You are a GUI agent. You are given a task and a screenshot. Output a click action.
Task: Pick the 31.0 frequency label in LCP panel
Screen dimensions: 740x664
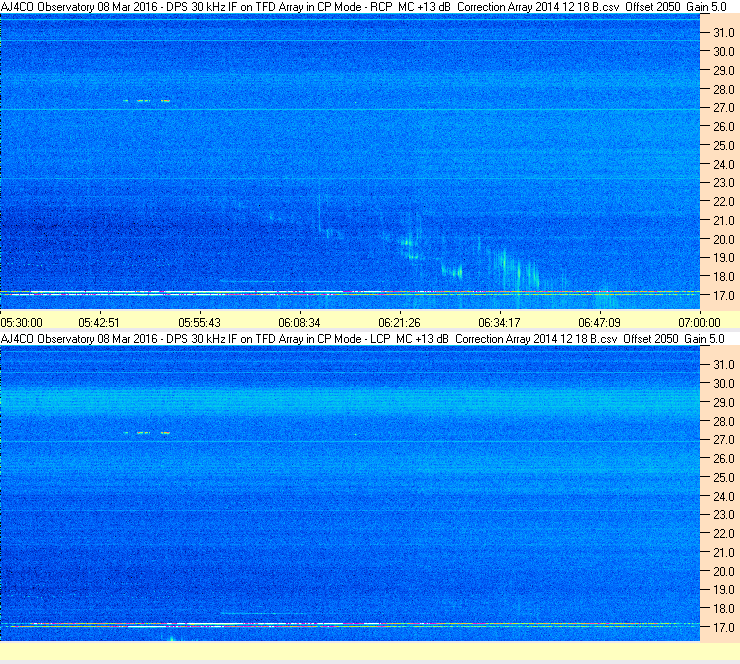point(723,365)
